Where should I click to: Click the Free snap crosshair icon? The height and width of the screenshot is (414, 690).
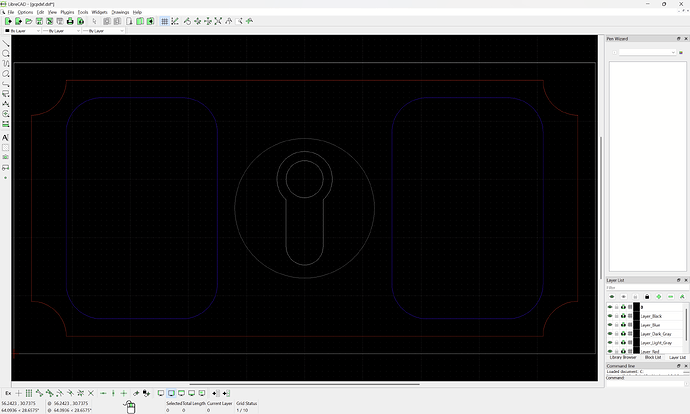tap(18, 393)
